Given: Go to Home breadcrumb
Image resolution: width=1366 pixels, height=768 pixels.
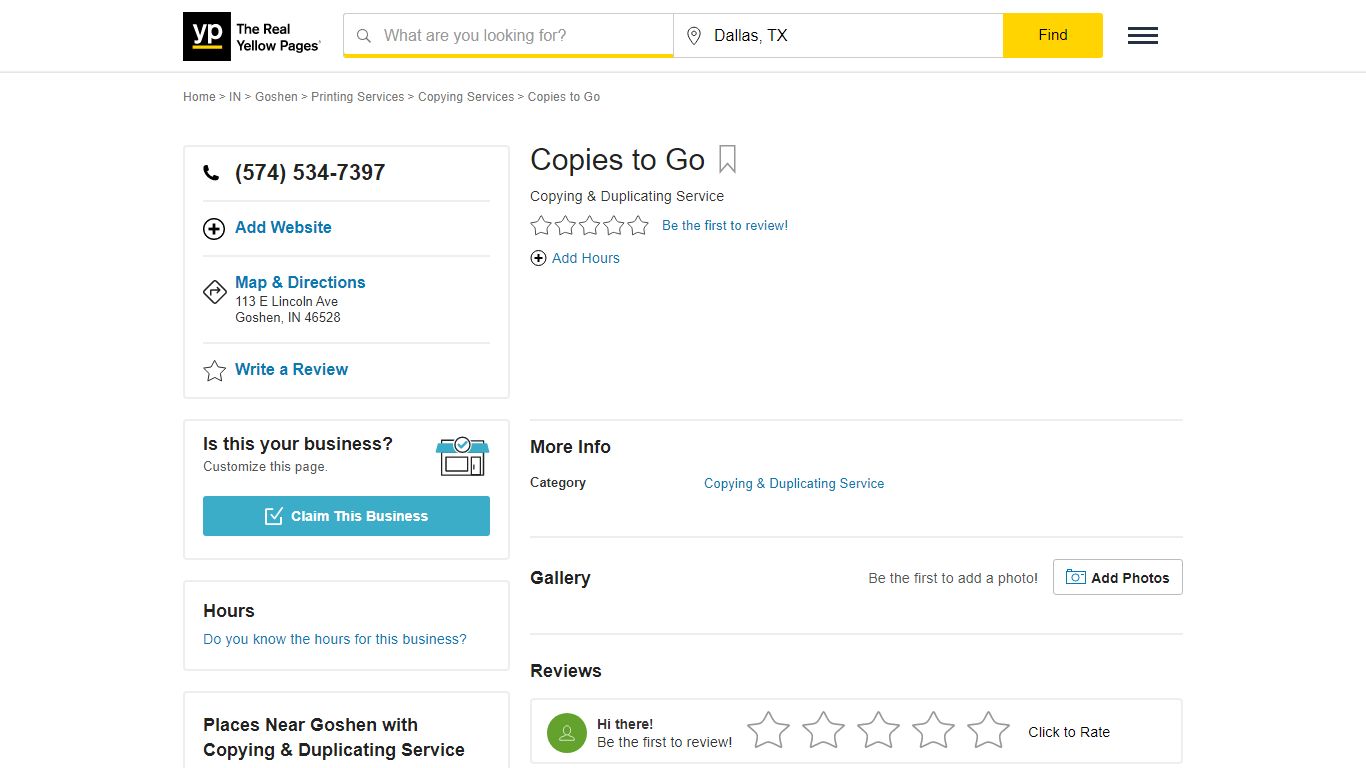Looking at the screenshot, I should click(x=199, y=97).
